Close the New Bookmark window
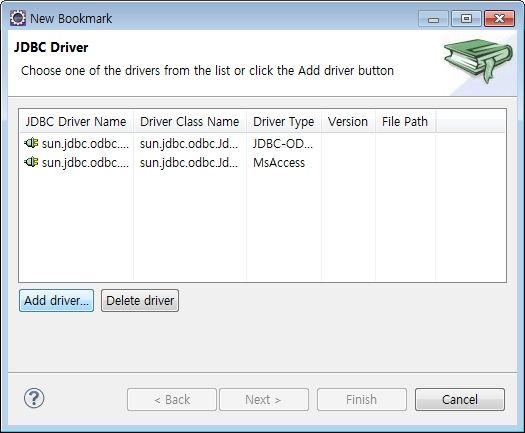 click(x=499, y=19)
